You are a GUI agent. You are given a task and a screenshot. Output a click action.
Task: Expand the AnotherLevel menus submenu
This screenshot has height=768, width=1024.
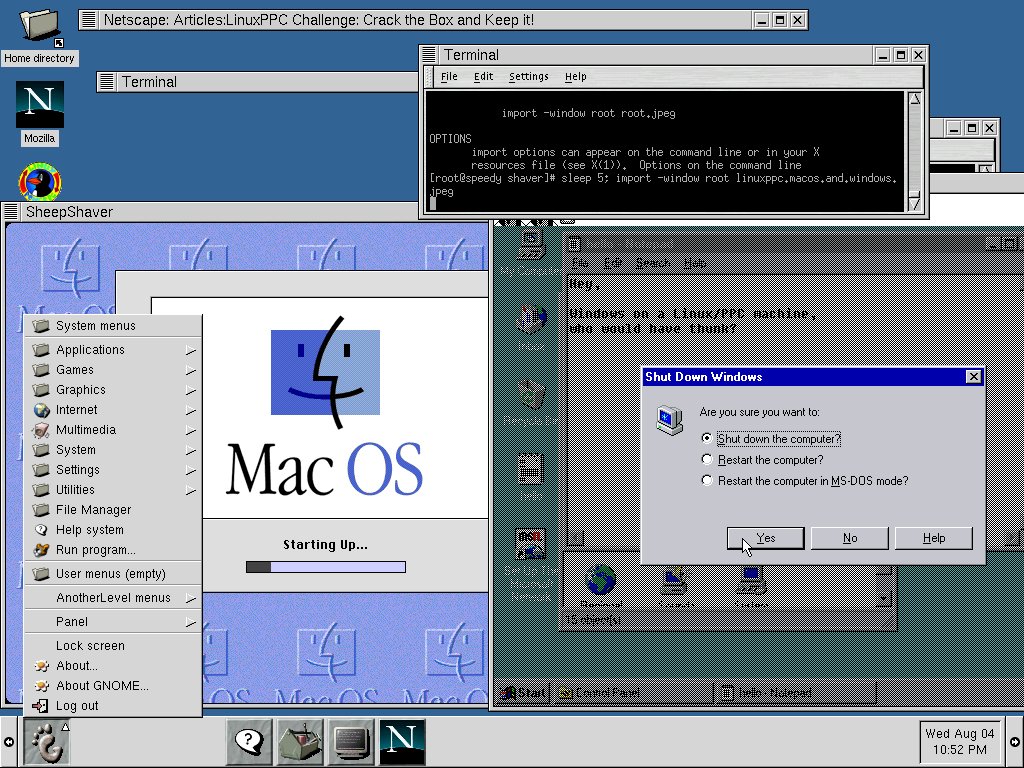pyautogui.click(x=114, y=598)
